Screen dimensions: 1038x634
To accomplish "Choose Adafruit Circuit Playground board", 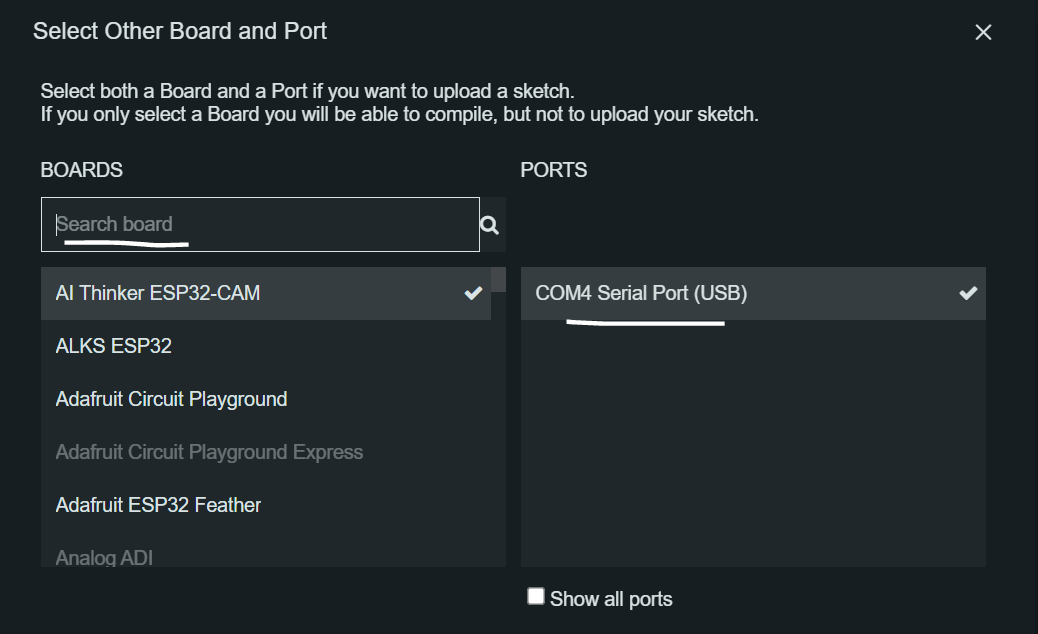I will (x=171, y=399).
